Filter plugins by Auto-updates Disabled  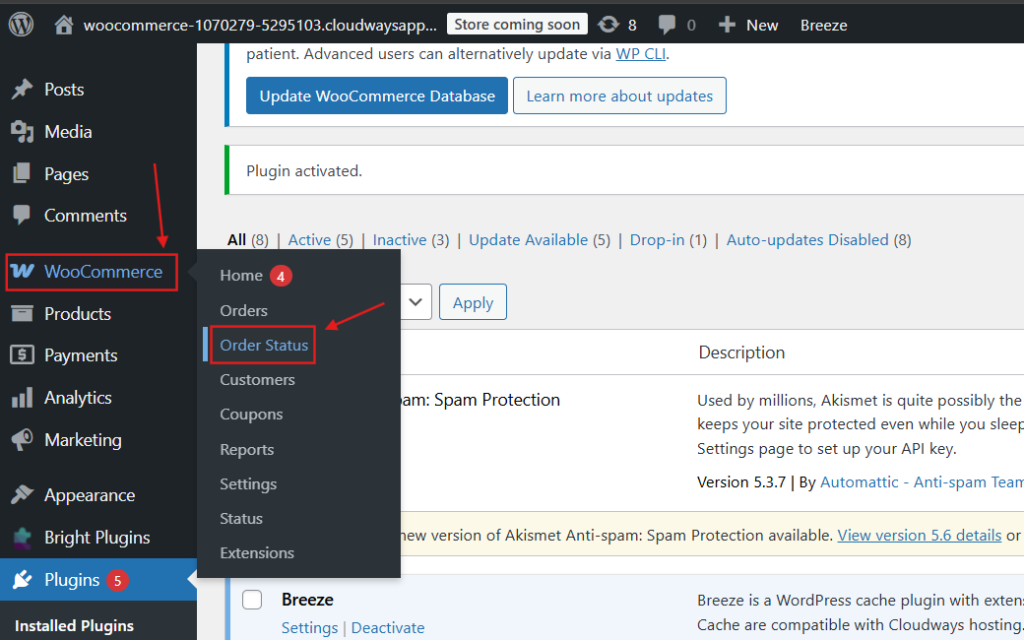point(807,240)
